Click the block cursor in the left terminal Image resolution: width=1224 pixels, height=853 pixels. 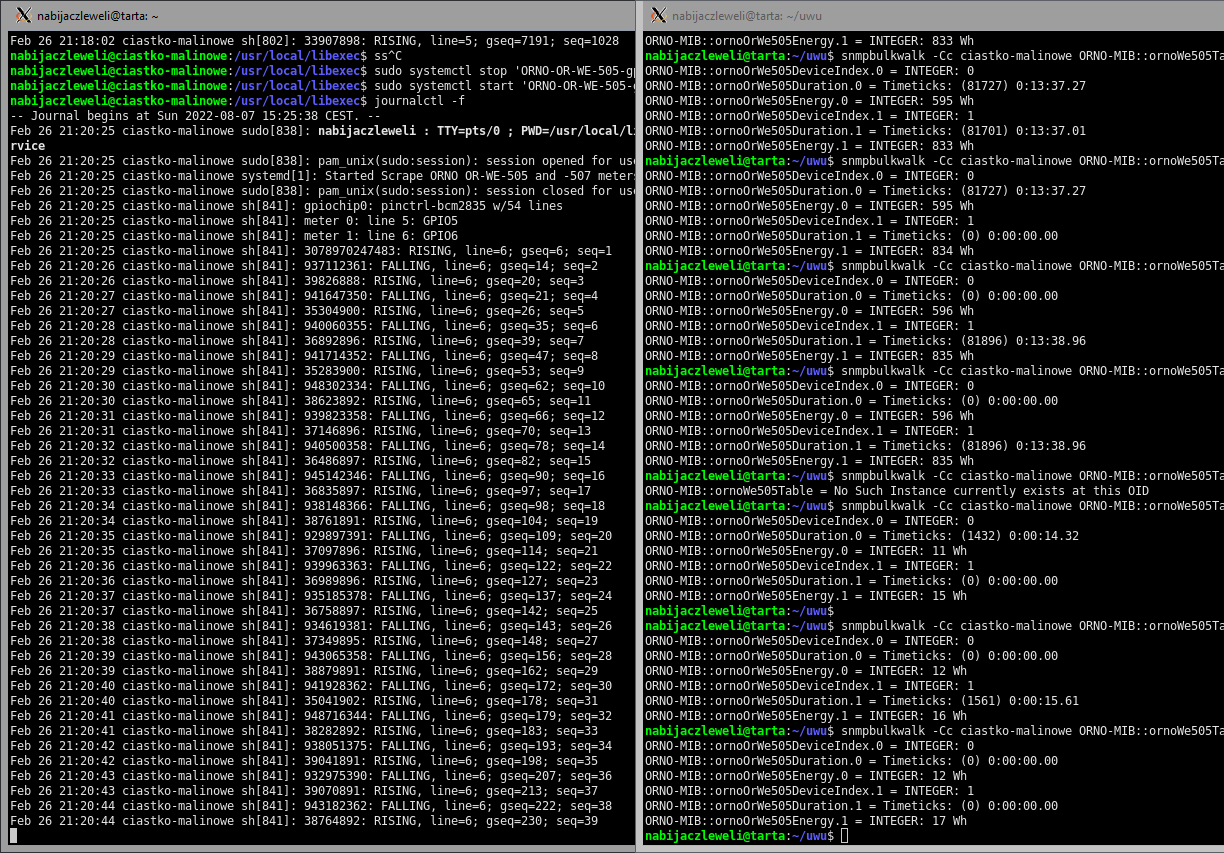pos(14,836)
